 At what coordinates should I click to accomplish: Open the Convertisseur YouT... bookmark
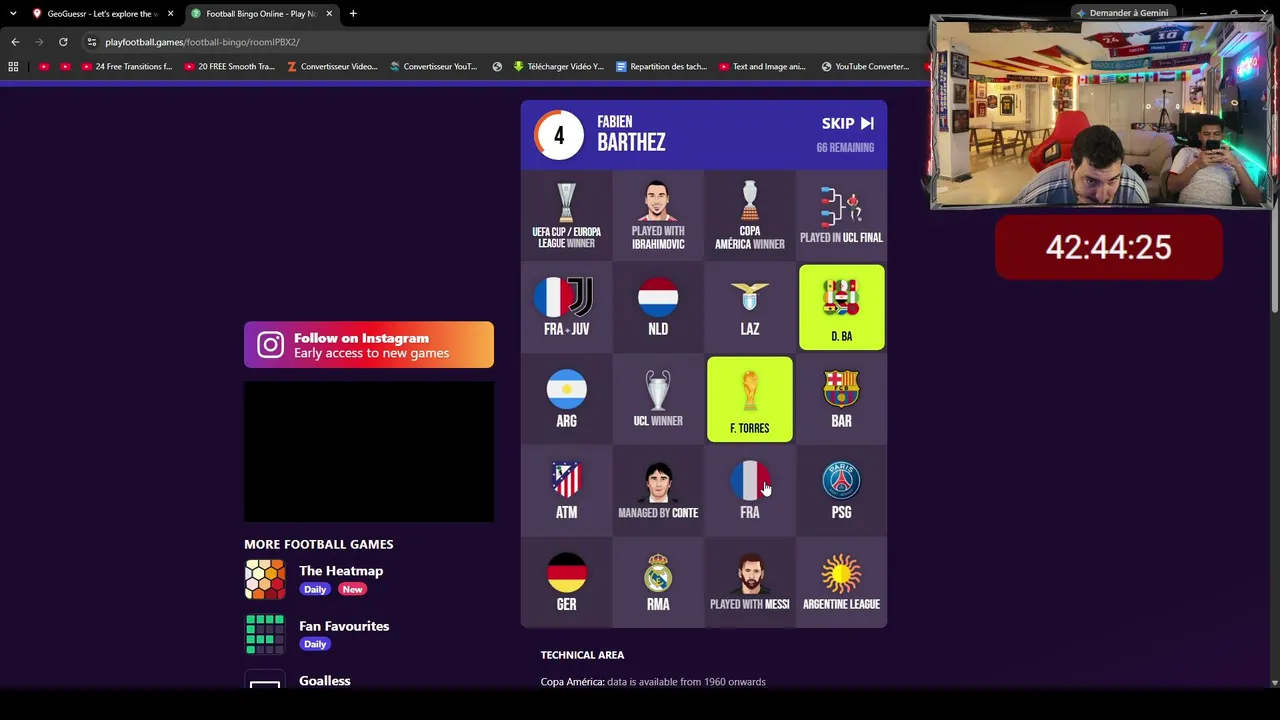tap(433, 67)
